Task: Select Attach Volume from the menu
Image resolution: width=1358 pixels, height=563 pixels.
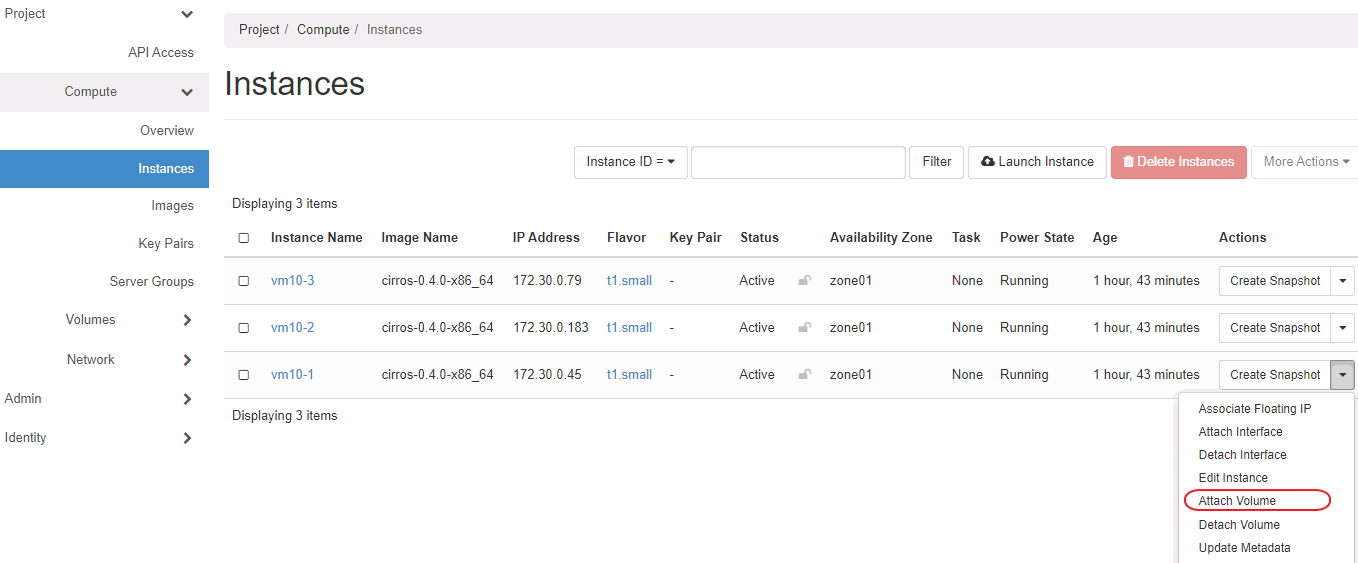Action: 1237,501
